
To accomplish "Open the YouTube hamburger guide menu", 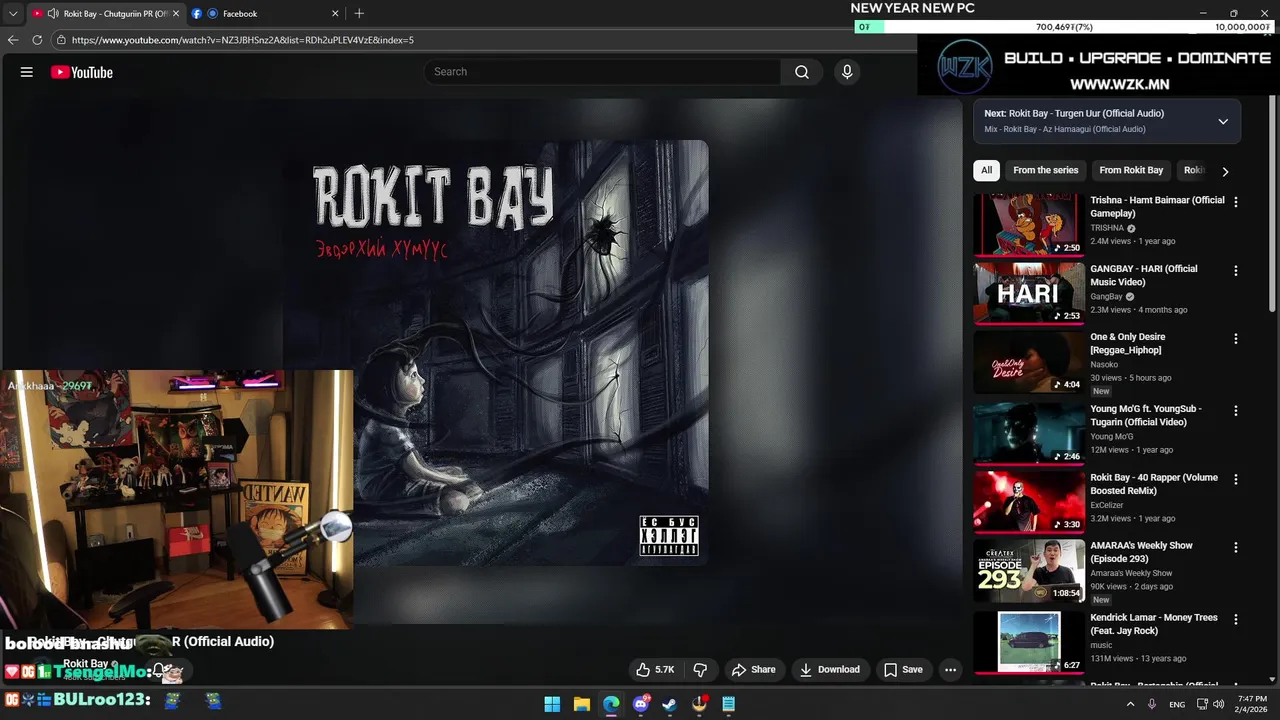I will point(27,72).
